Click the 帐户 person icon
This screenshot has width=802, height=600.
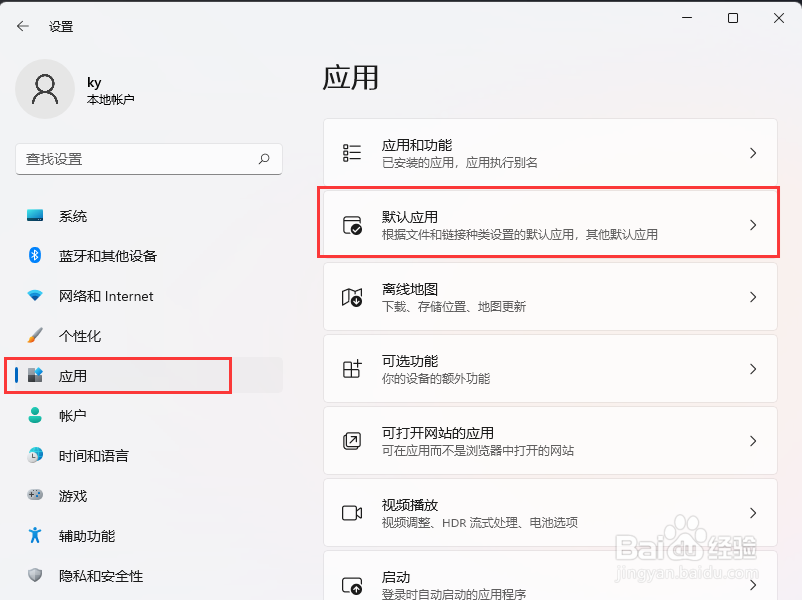[x=35, y=415]
